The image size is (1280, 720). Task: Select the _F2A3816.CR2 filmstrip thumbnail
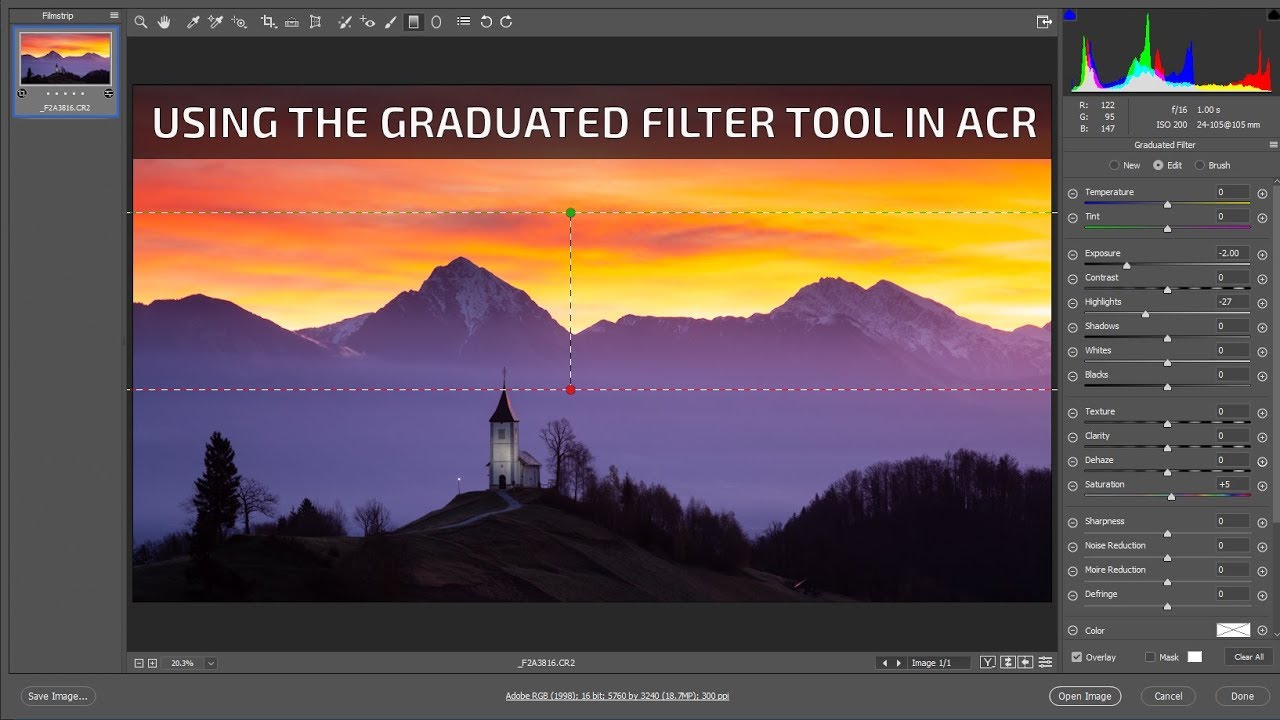pyautogui.click(x=65, y=58)
